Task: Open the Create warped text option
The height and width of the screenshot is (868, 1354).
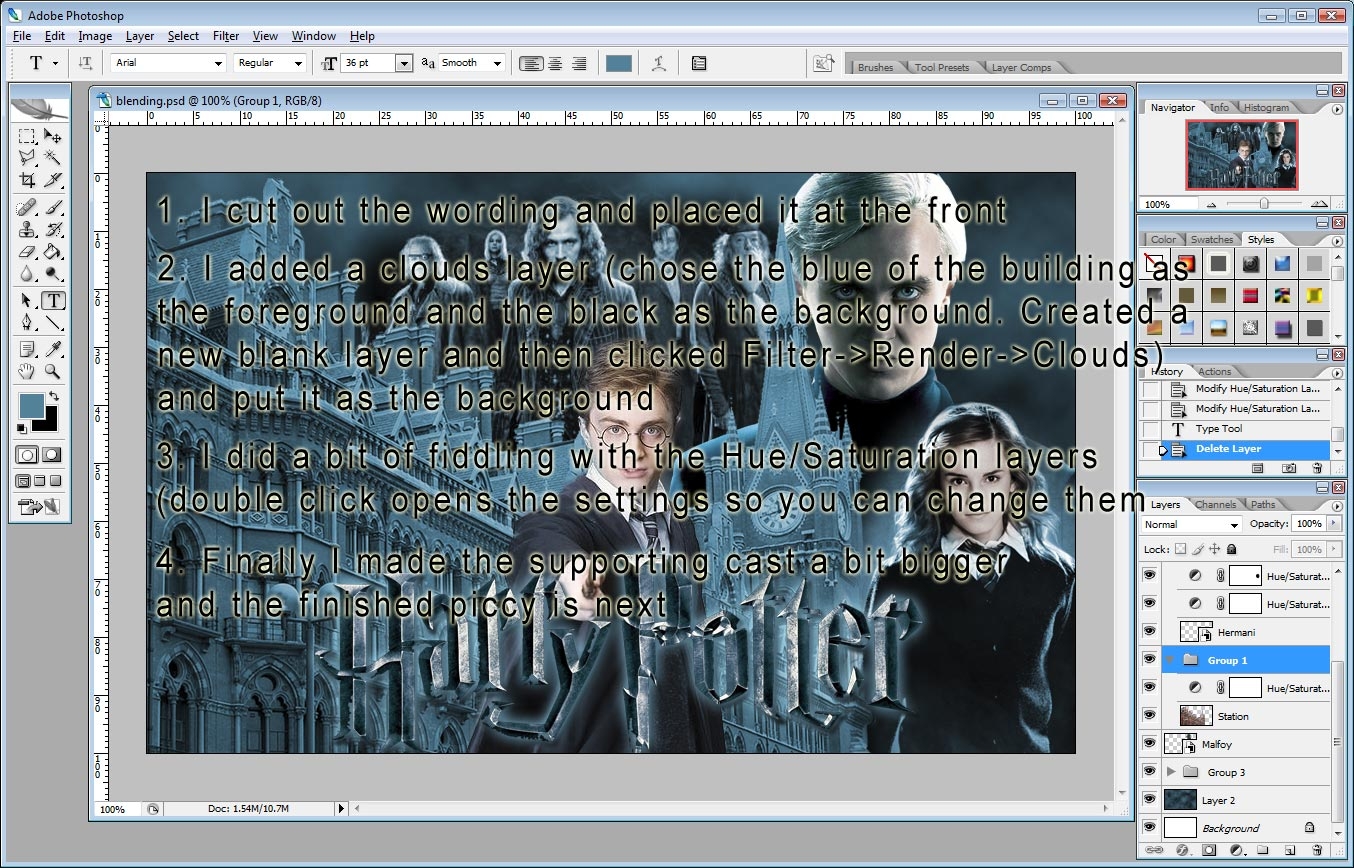Action: [658, 63]
